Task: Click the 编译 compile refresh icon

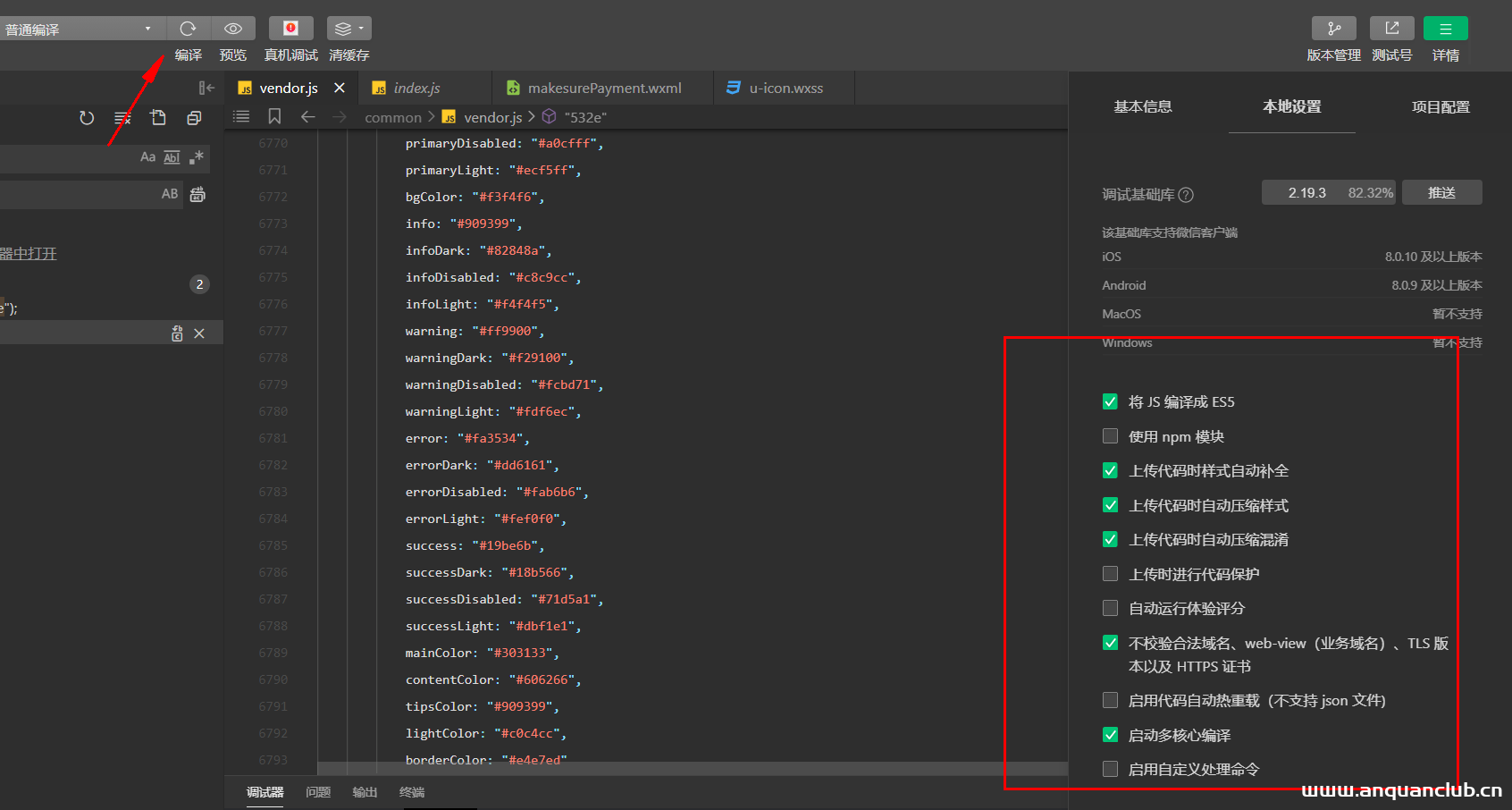Action: click(x=188, y=29)
